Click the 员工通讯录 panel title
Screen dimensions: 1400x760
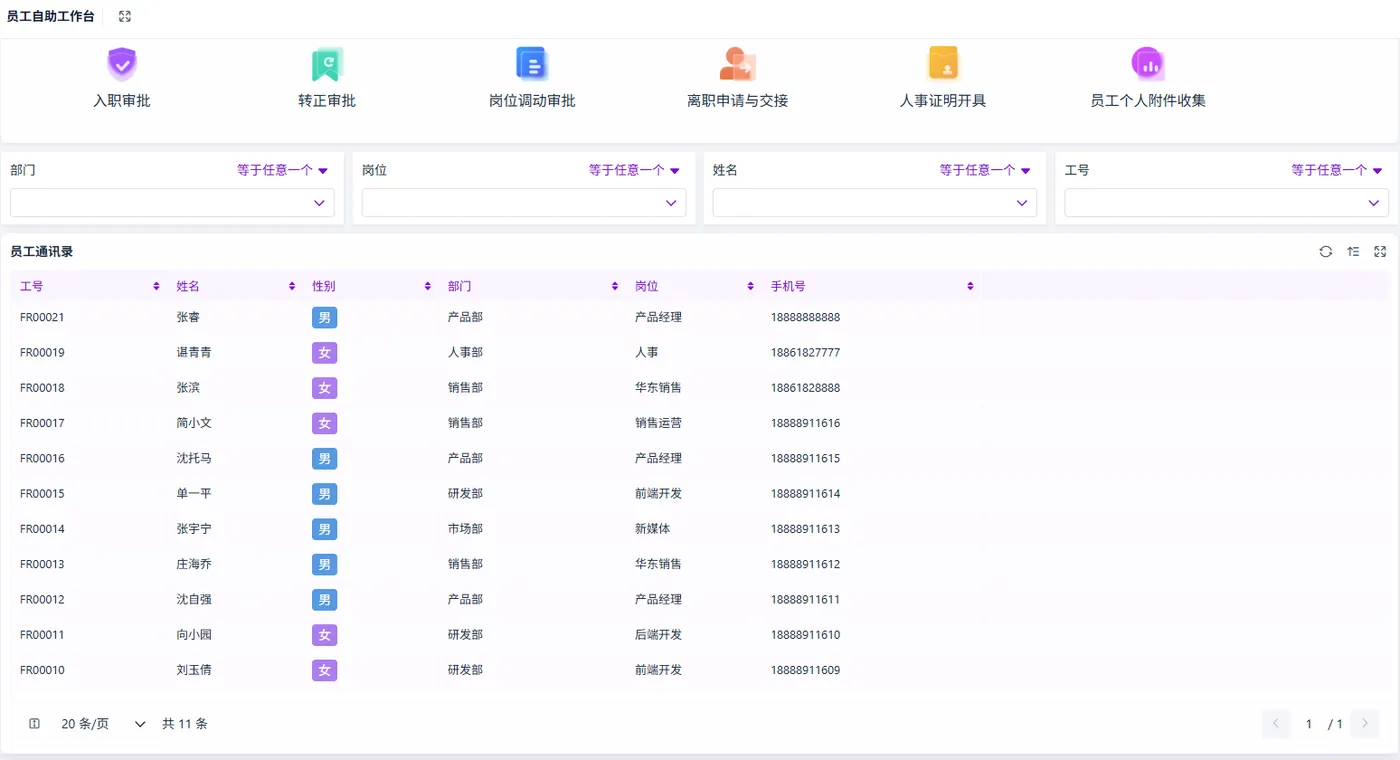[x=42, y=252]
